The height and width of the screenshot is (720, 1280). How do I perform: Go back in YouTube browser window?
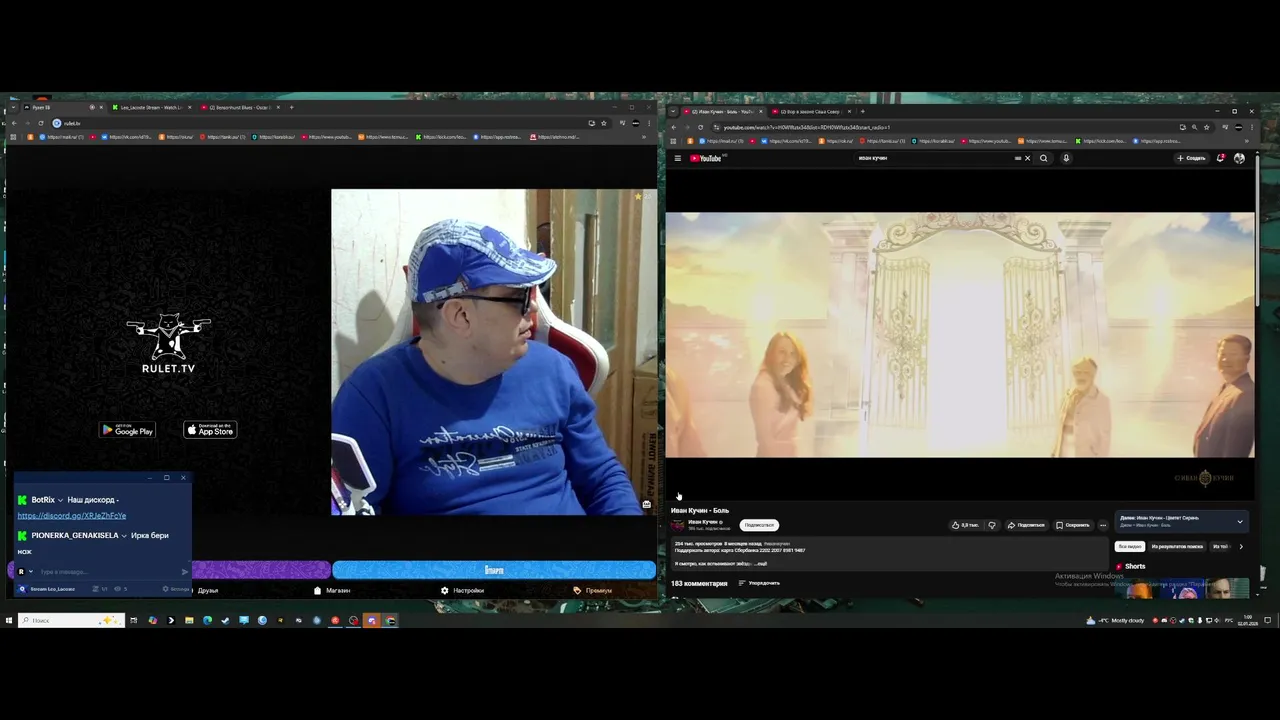[674, 127]
